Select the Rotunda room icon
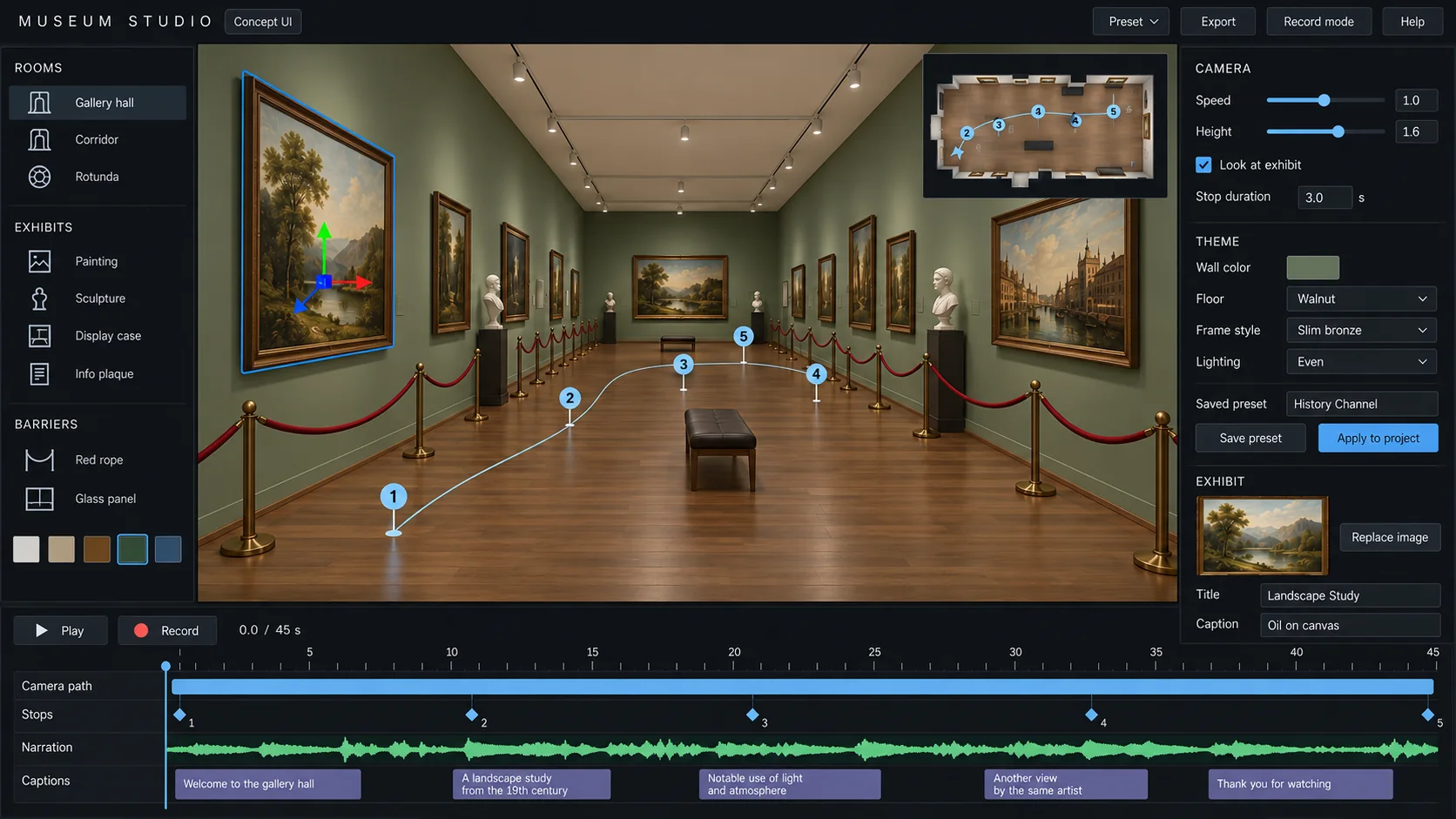Screen dimensions: 1456x819 [x=39, y=177]
